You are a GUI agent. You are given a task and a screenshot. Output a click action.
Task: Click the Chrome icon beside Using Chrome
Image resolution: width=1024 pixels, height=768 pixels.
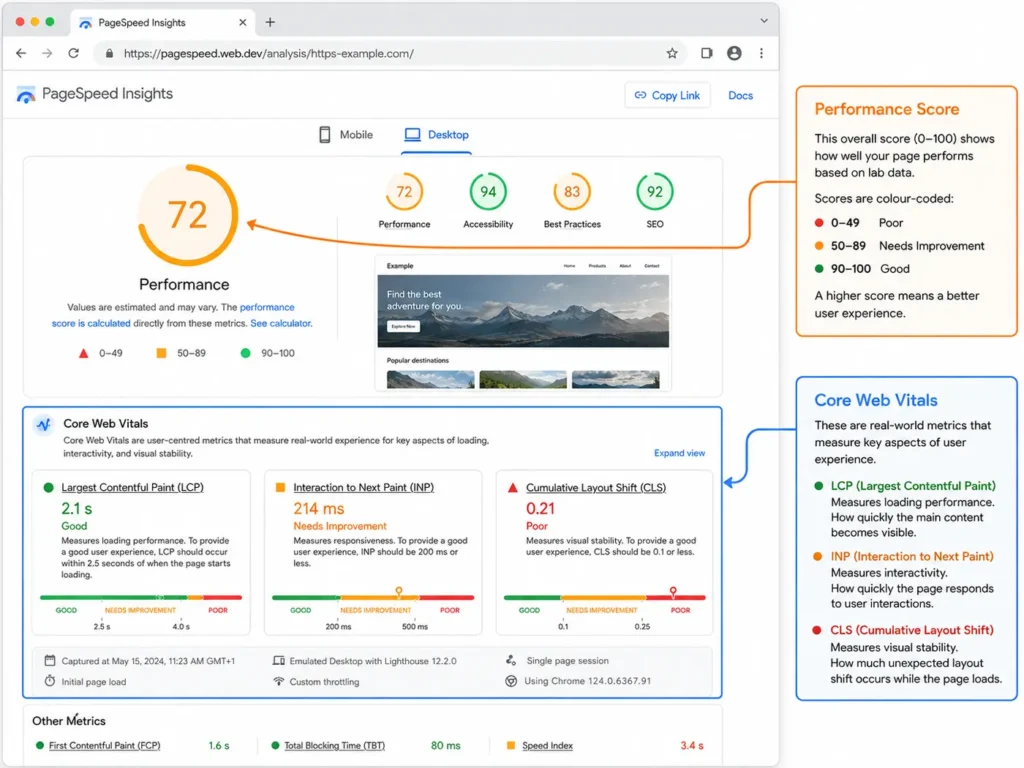point(511,681)
